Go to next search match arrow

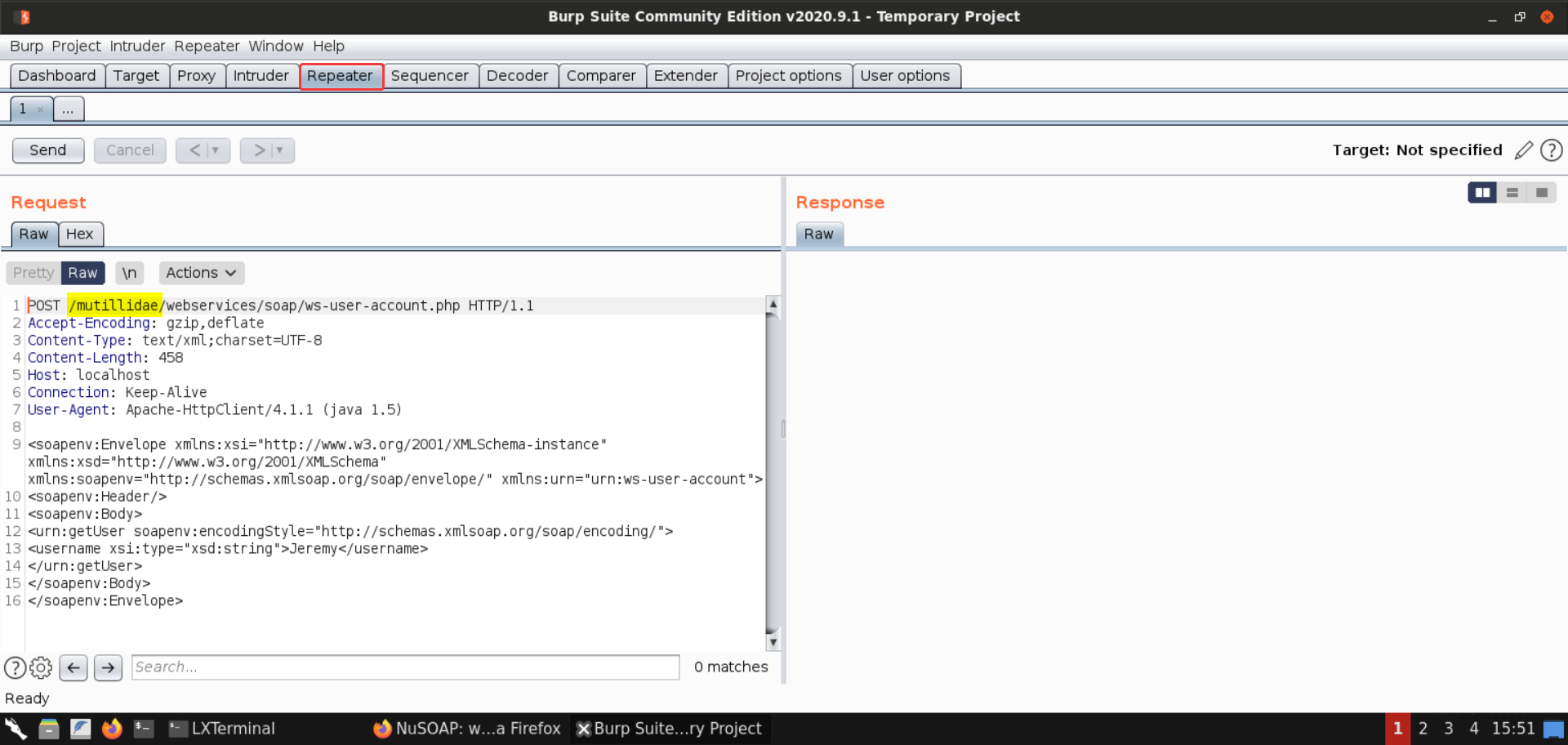(x=108, y=668)
